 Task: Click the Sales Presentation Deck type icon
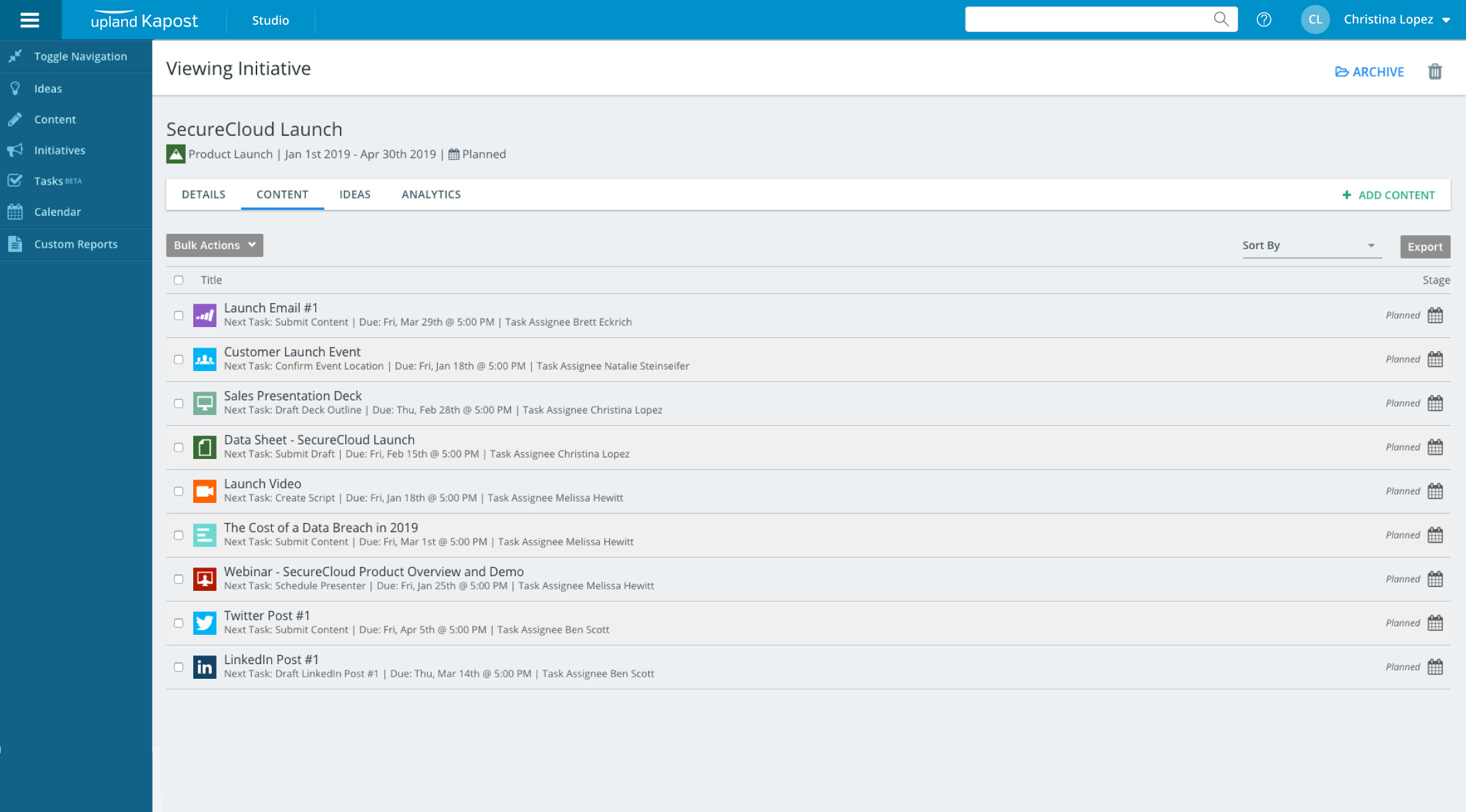205,403
